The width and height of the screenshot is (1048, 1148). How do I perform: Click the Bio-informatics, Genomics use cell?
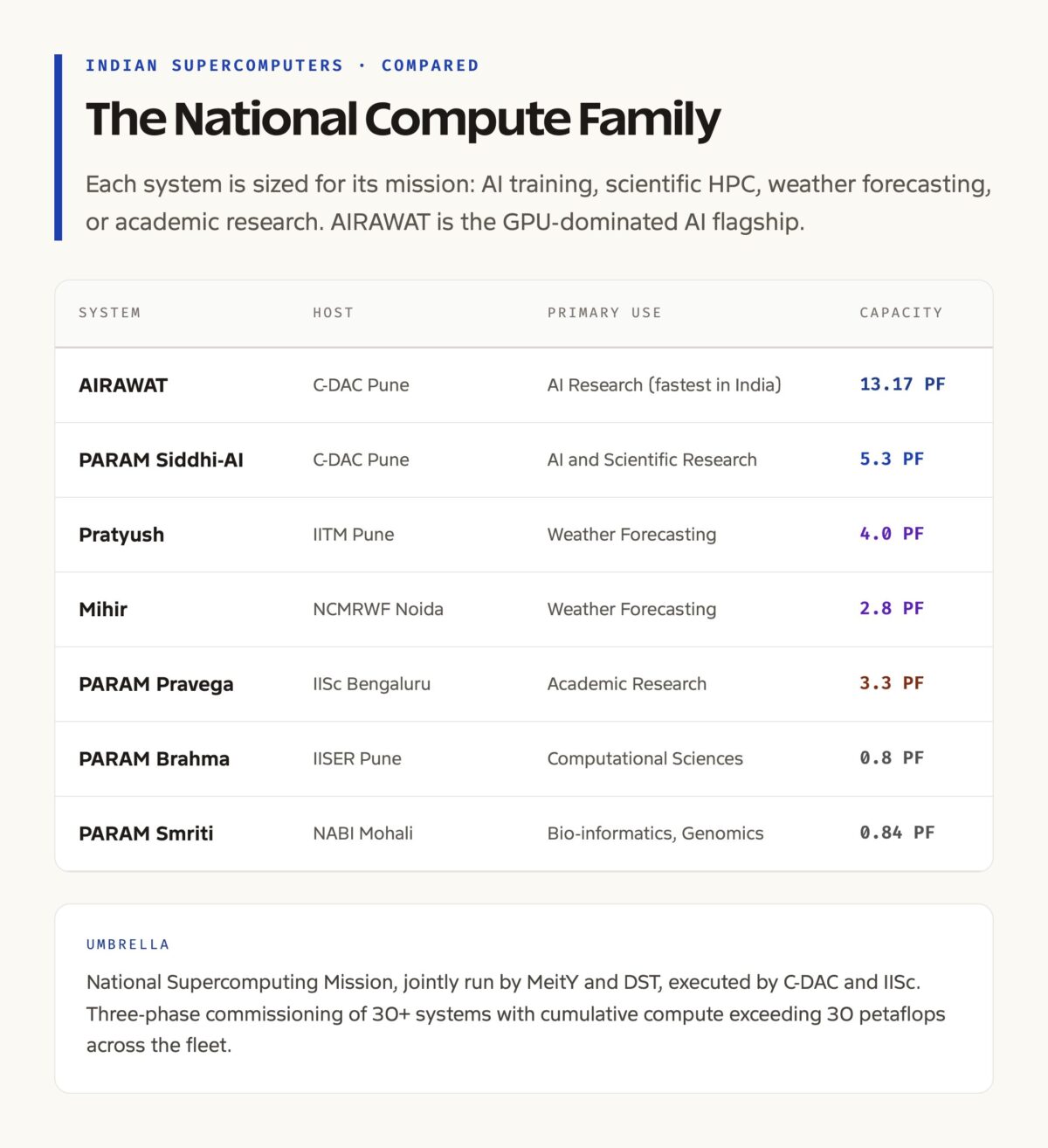click(x=655, y=833)
